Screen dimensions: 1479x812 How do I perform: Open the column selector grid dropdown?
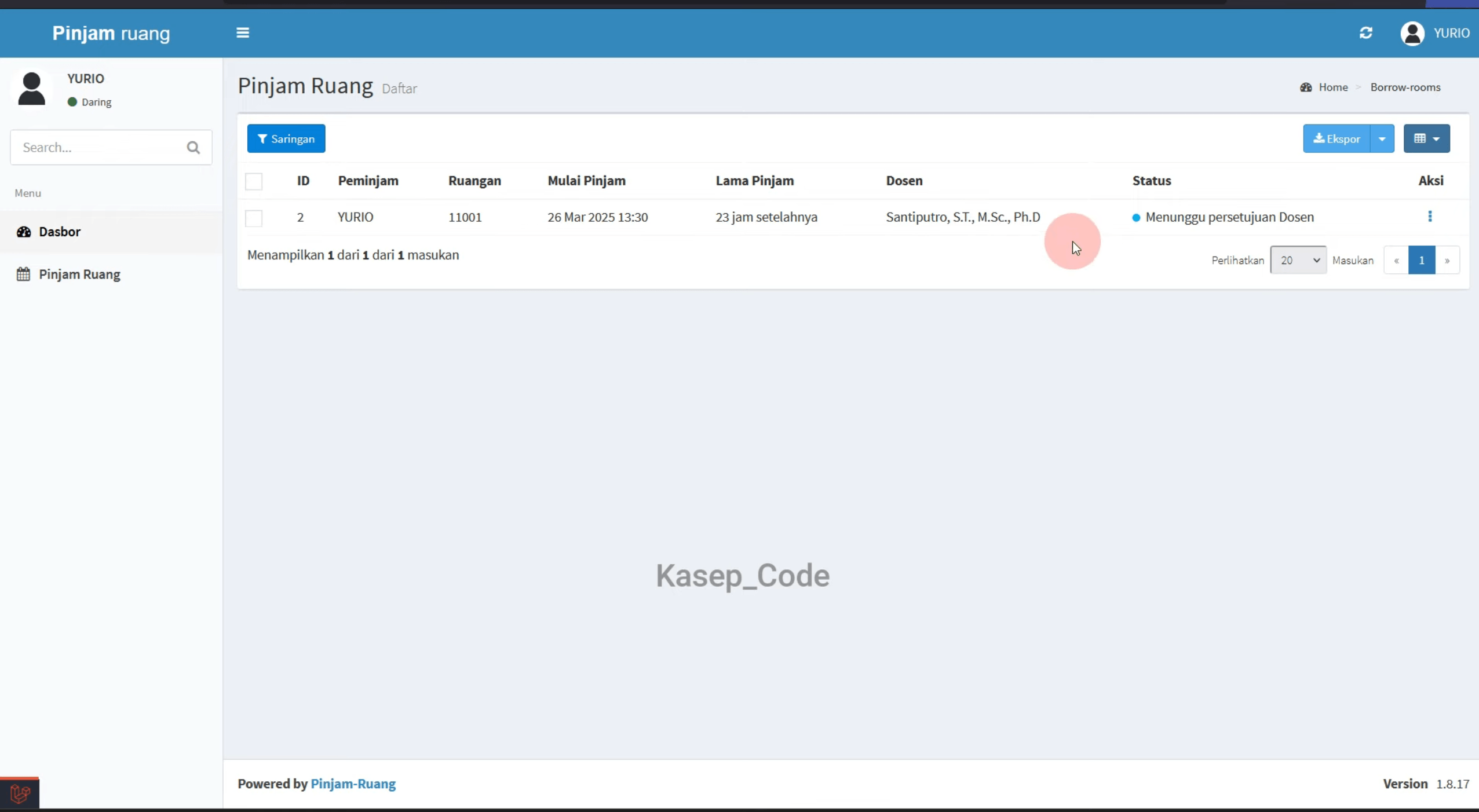tap(1426, 139)
